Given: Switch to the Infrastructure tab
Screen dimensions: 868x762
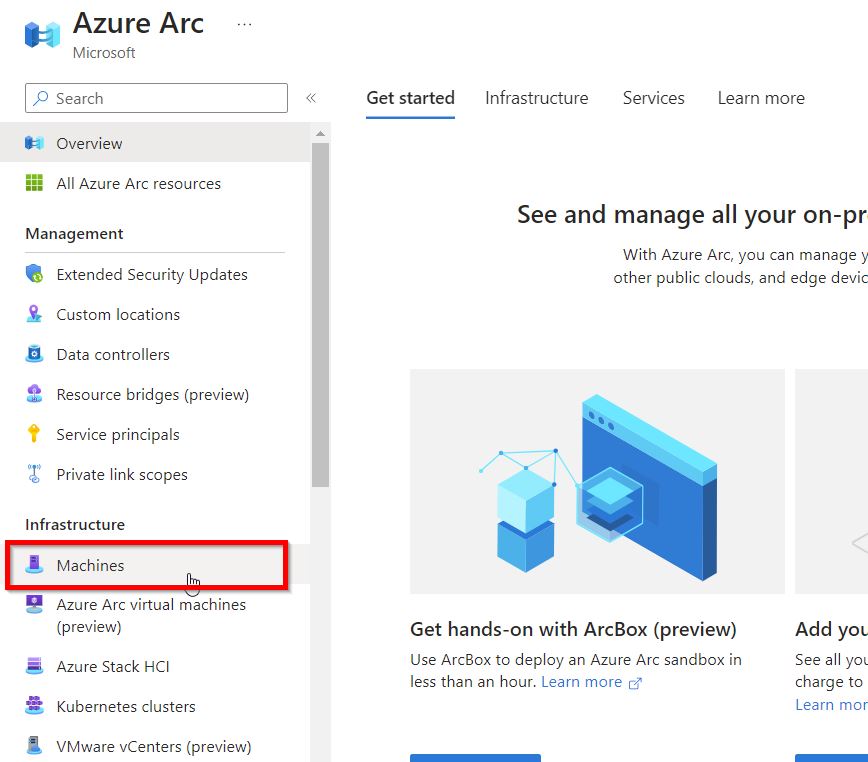Looking at the screenshot, I should pos(536,98).
